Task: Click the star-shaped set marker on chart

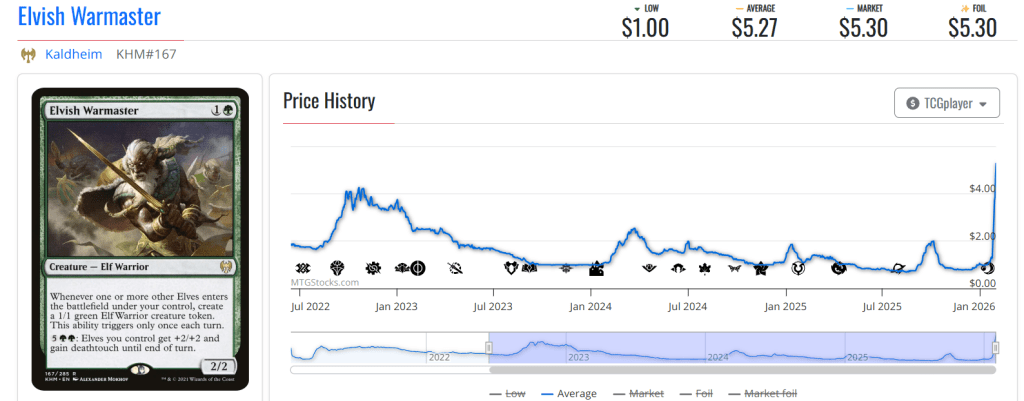Action: (761, 268)
